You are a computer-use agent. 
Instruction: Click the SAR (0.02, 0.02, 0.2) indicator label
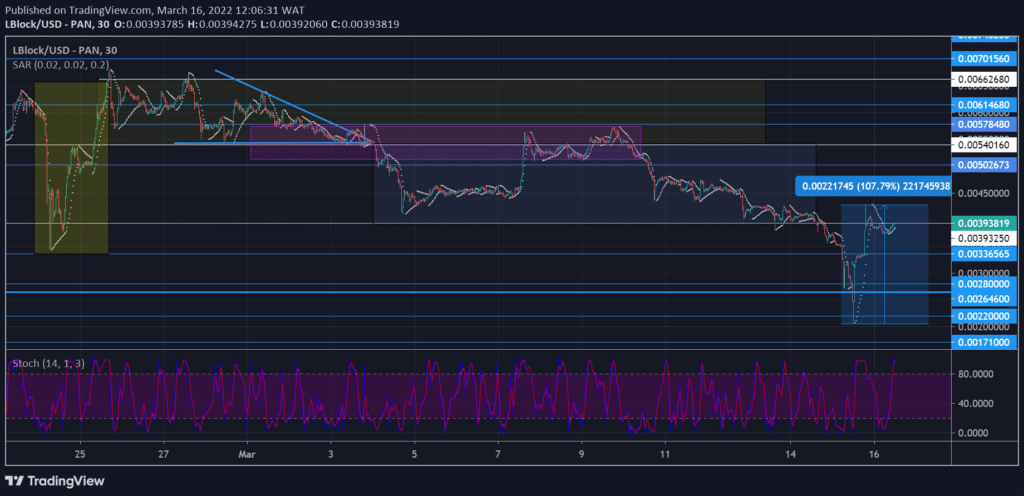pos(59,64)
